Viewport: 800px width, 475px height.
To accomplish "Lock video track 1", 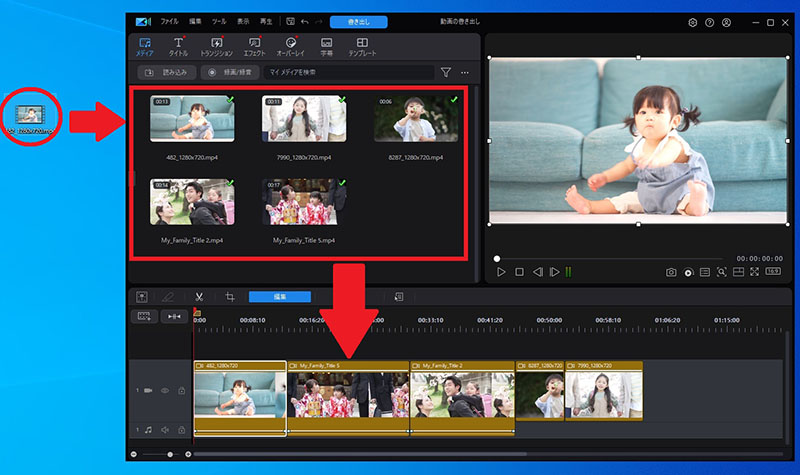I will point(182,391).
